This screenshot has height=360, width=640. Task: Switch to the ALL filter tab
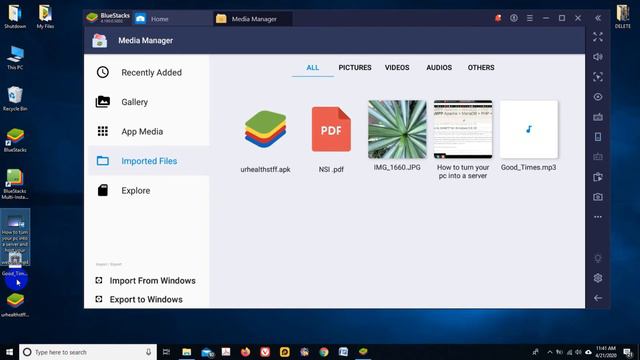(313, 68)
